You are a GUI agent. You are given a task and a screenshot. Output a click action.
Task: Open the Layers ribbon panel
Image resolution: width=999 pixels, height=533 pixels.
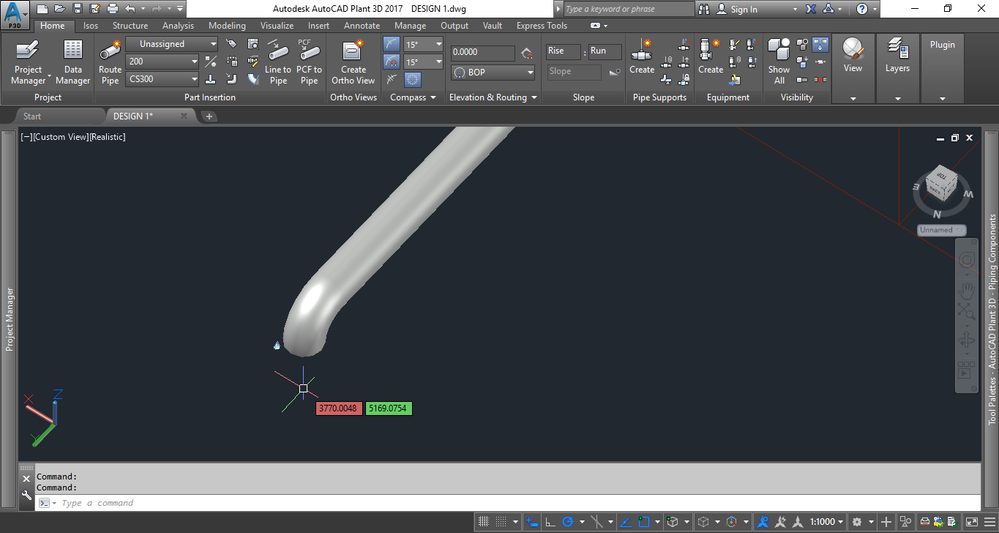point(897,69)
